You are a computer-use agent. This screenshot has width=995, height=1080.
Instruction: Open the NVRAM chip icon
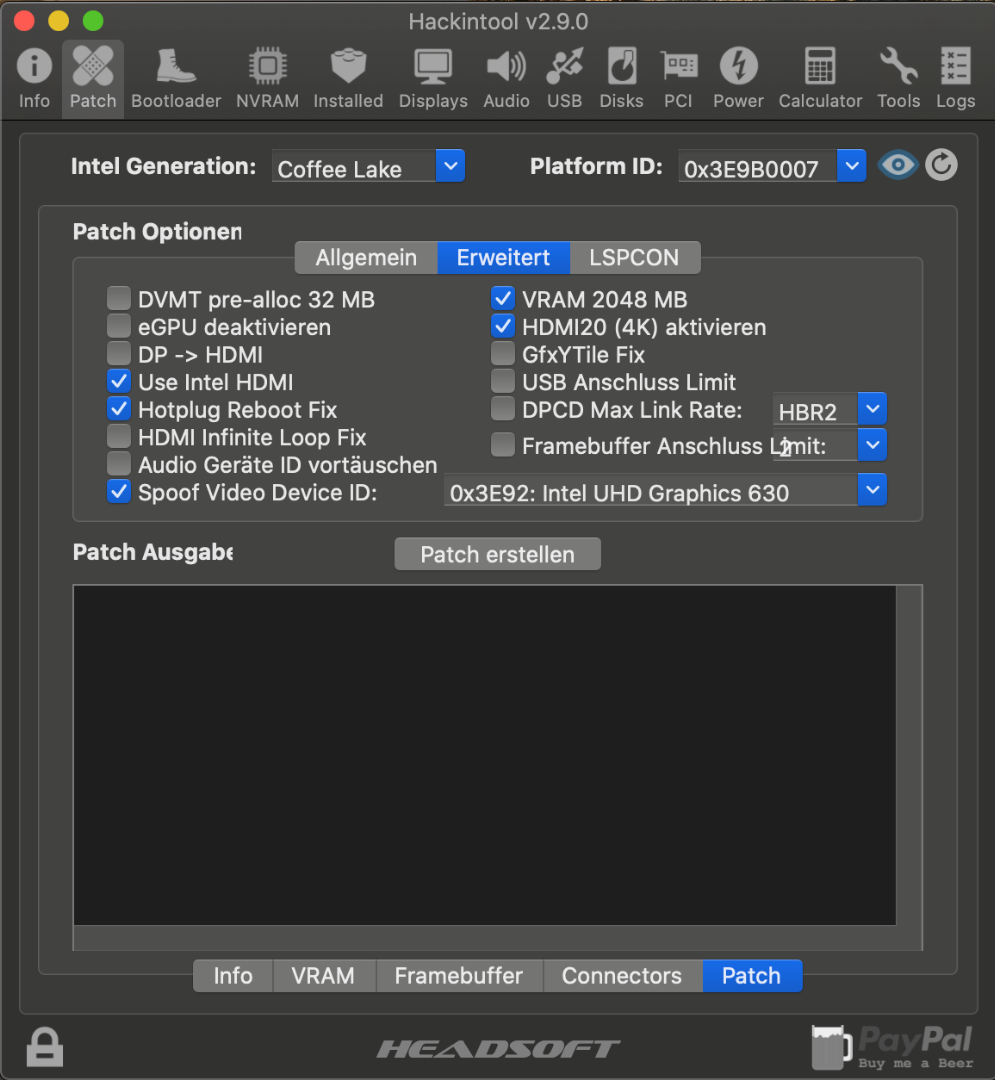pyautogui.click(x=267, y=77)
